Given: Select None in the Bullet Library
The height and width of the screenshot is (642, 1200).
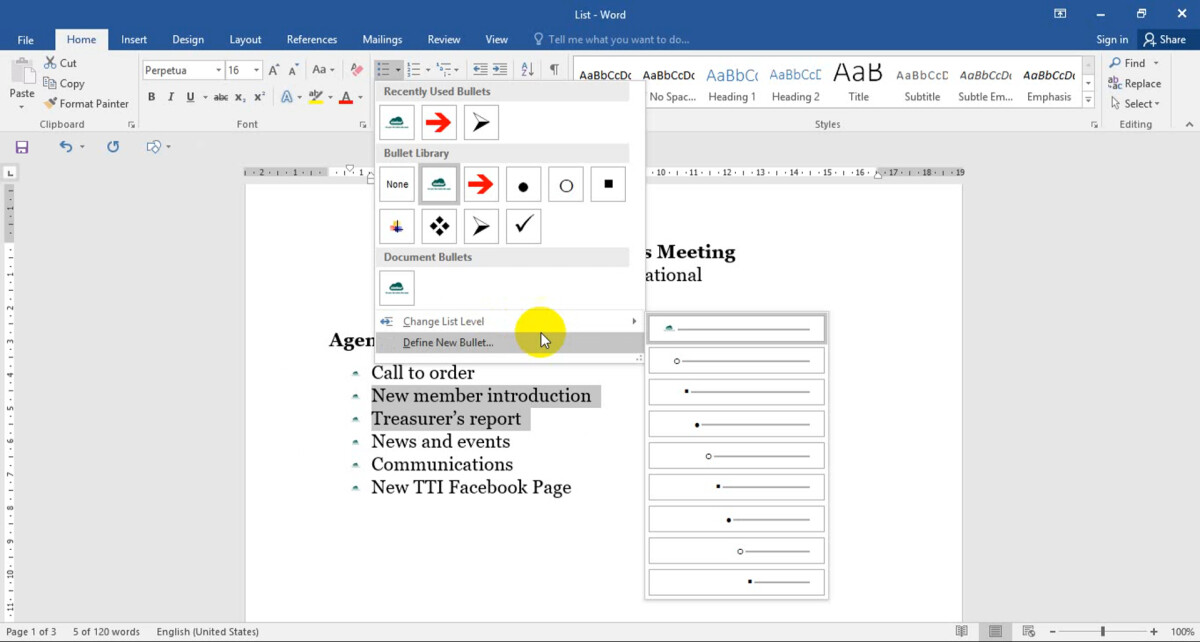Looking at the screenshot, I should click(397, 185).
